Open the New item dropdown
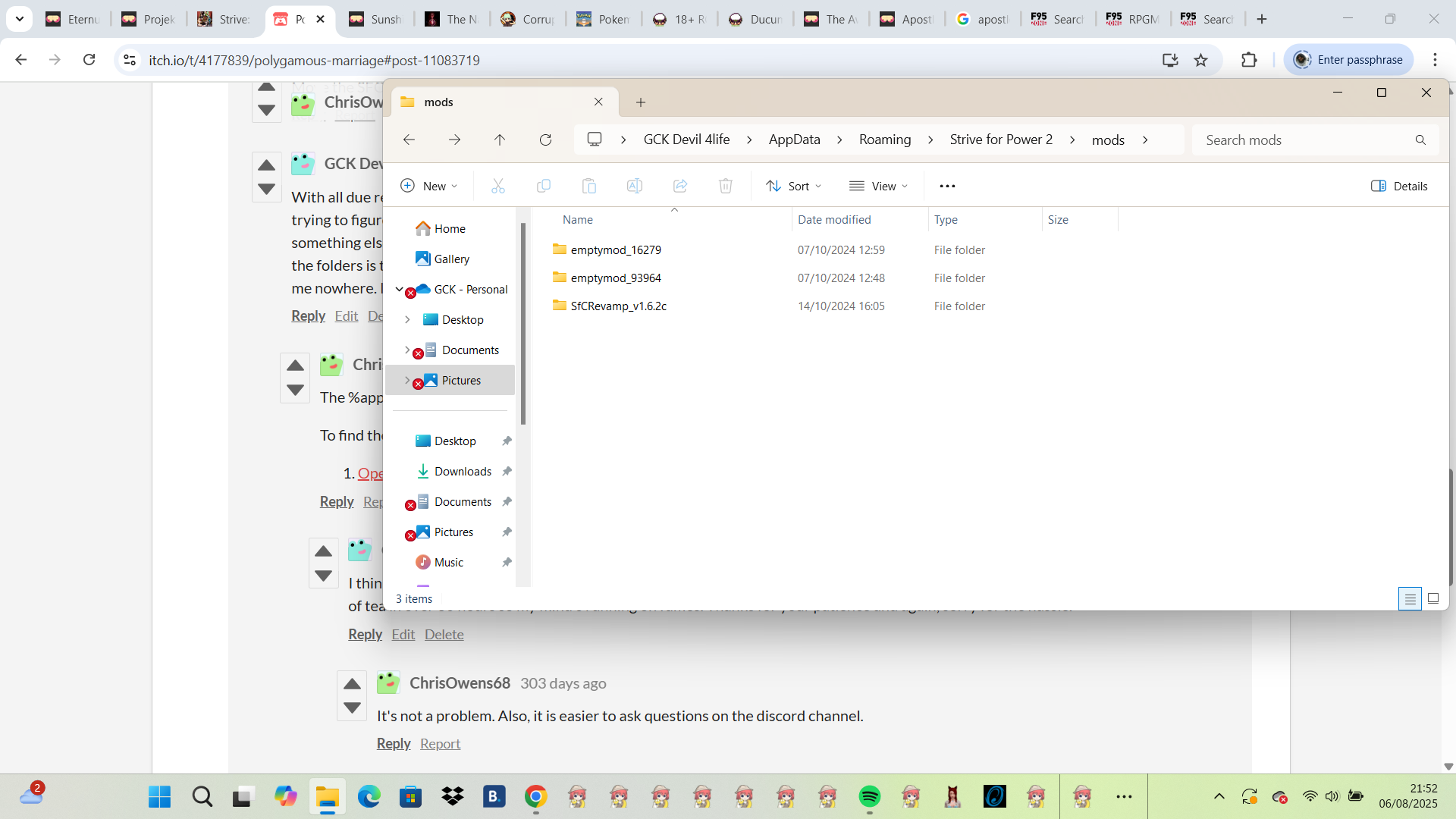1456x819 pixels. click(x=429, y=186)
